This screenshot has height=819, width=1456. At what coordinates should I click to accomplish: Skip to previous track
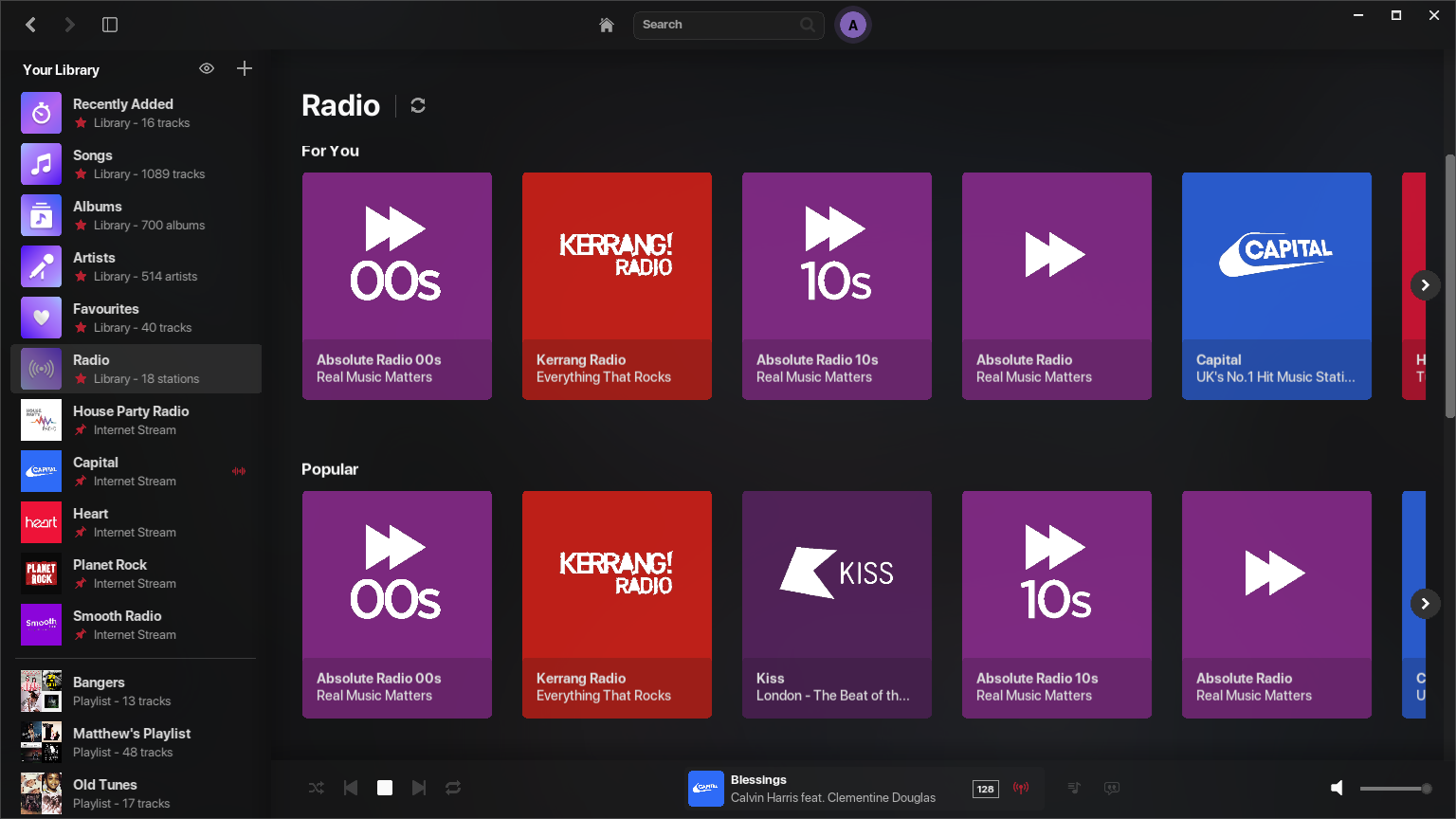351,788
